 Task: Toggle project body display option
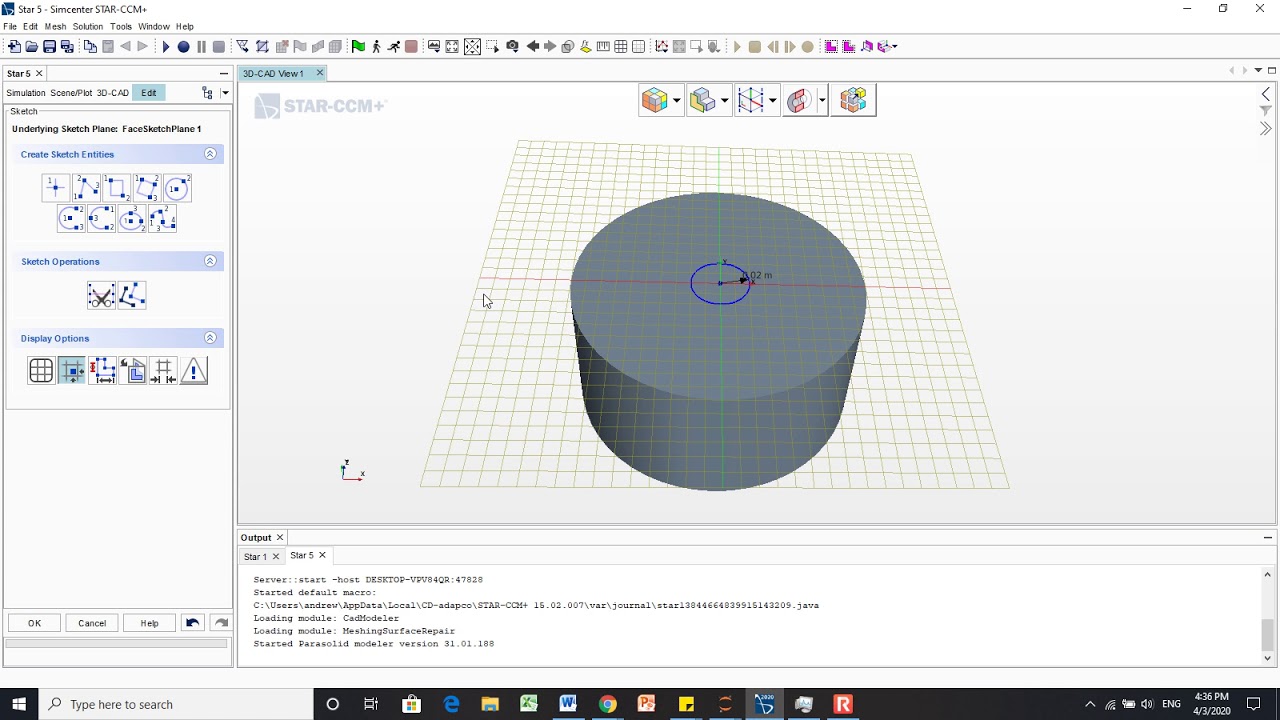tap(133, 371)
